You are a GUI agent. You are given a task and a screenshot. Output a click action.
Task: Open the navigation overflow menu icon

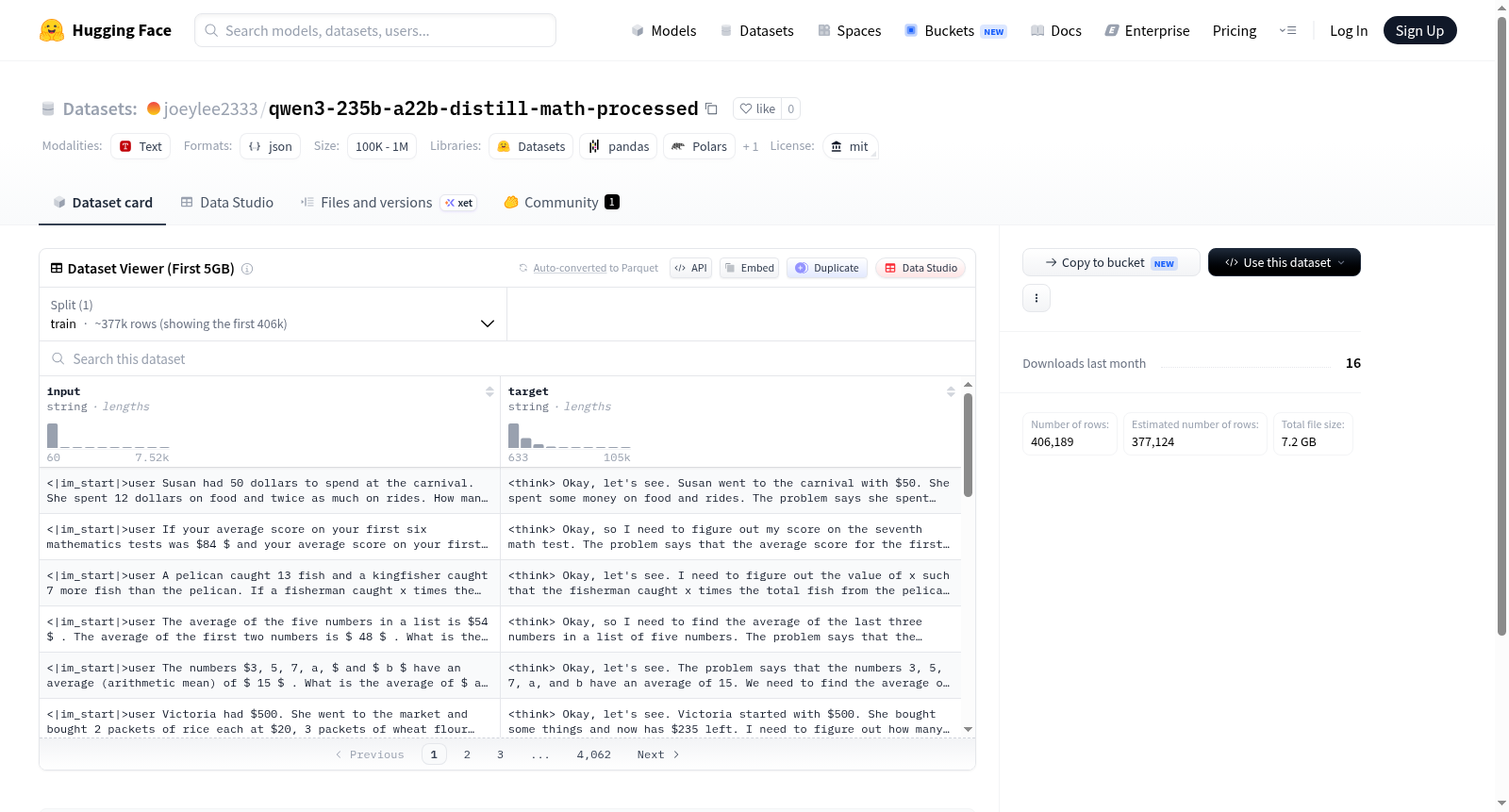[x=1287, y=30]
